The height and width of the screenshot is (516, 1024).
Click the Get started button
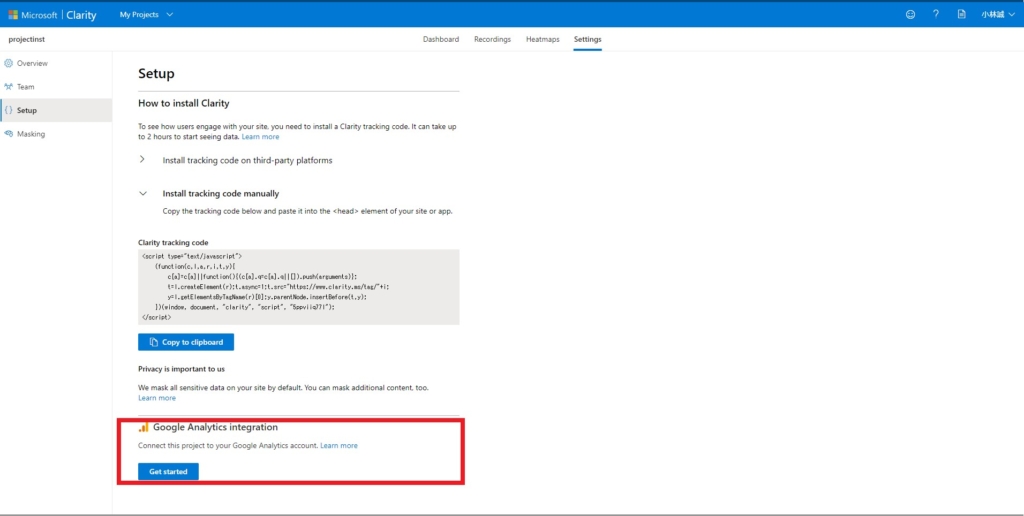[x=168, y=472]
